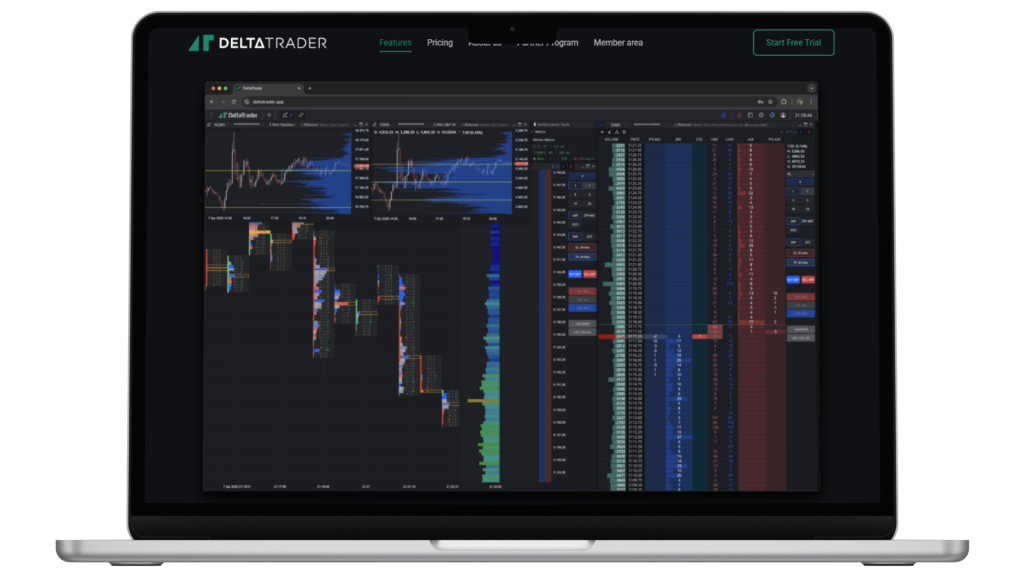Click the red alert icon in the app toolbar
The height and width of the screenshot is (576, 1024).
coord(739,115)
